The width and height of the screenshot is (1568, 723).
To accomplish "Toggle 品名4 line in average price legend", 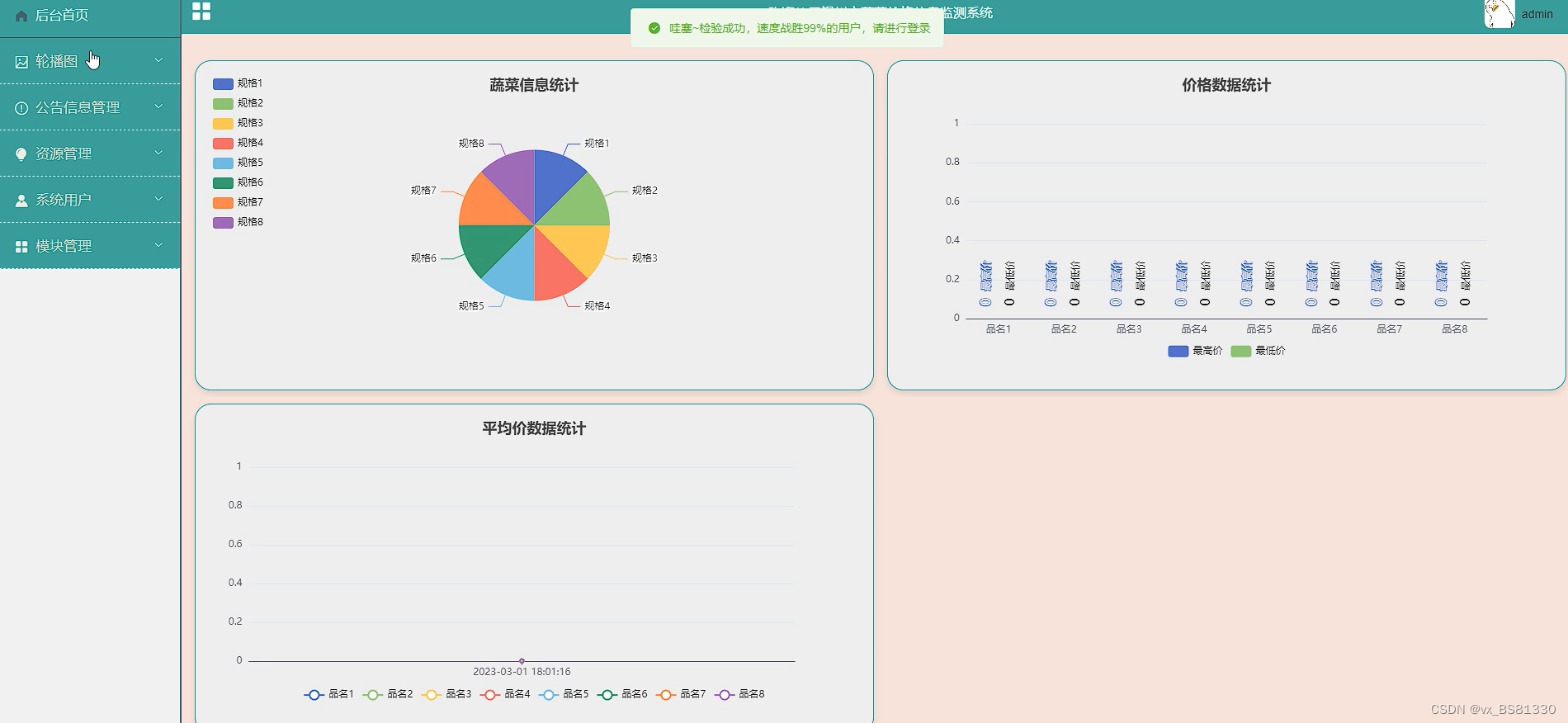I will (504, 694).
